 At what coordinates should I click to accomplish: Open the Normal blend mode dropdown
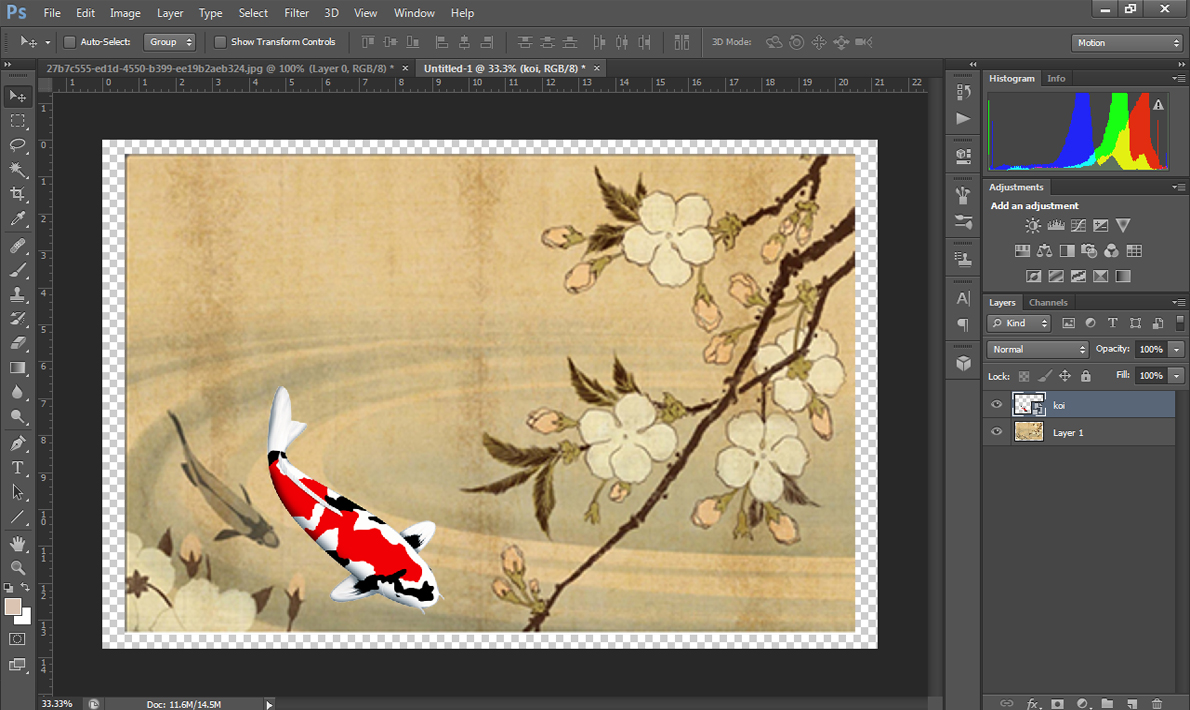point(1038,349)
